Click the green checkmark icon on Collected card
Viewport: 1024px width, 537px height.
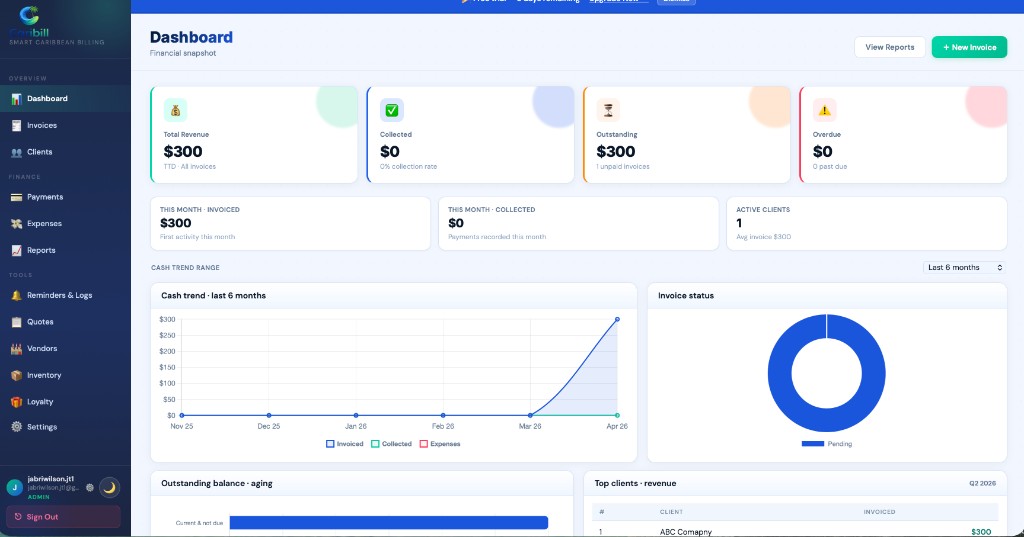point(392,110)
